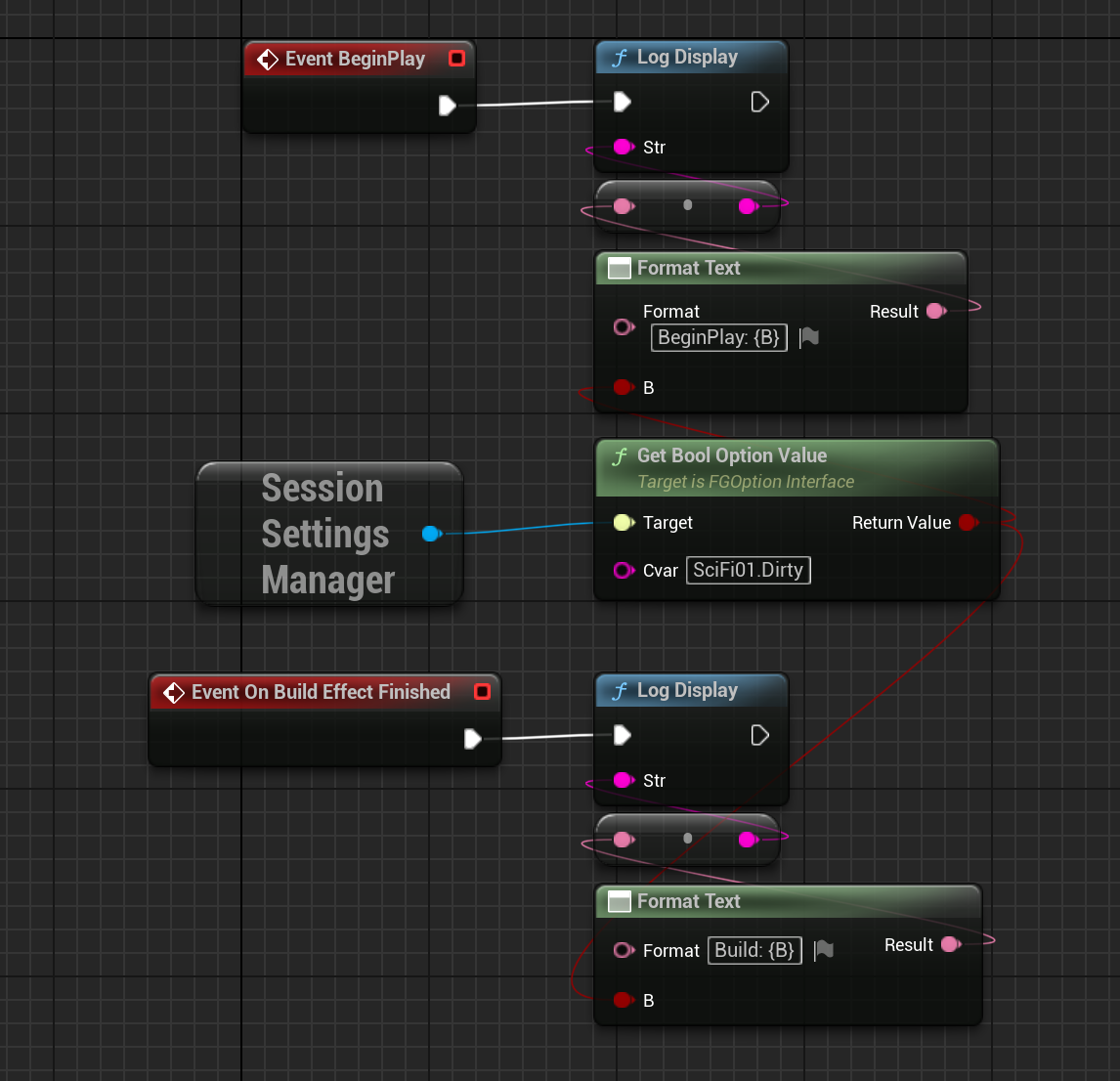Select the Event On Build Effect Finished title
1120x1081 pixels.
[x=321, y=692]
